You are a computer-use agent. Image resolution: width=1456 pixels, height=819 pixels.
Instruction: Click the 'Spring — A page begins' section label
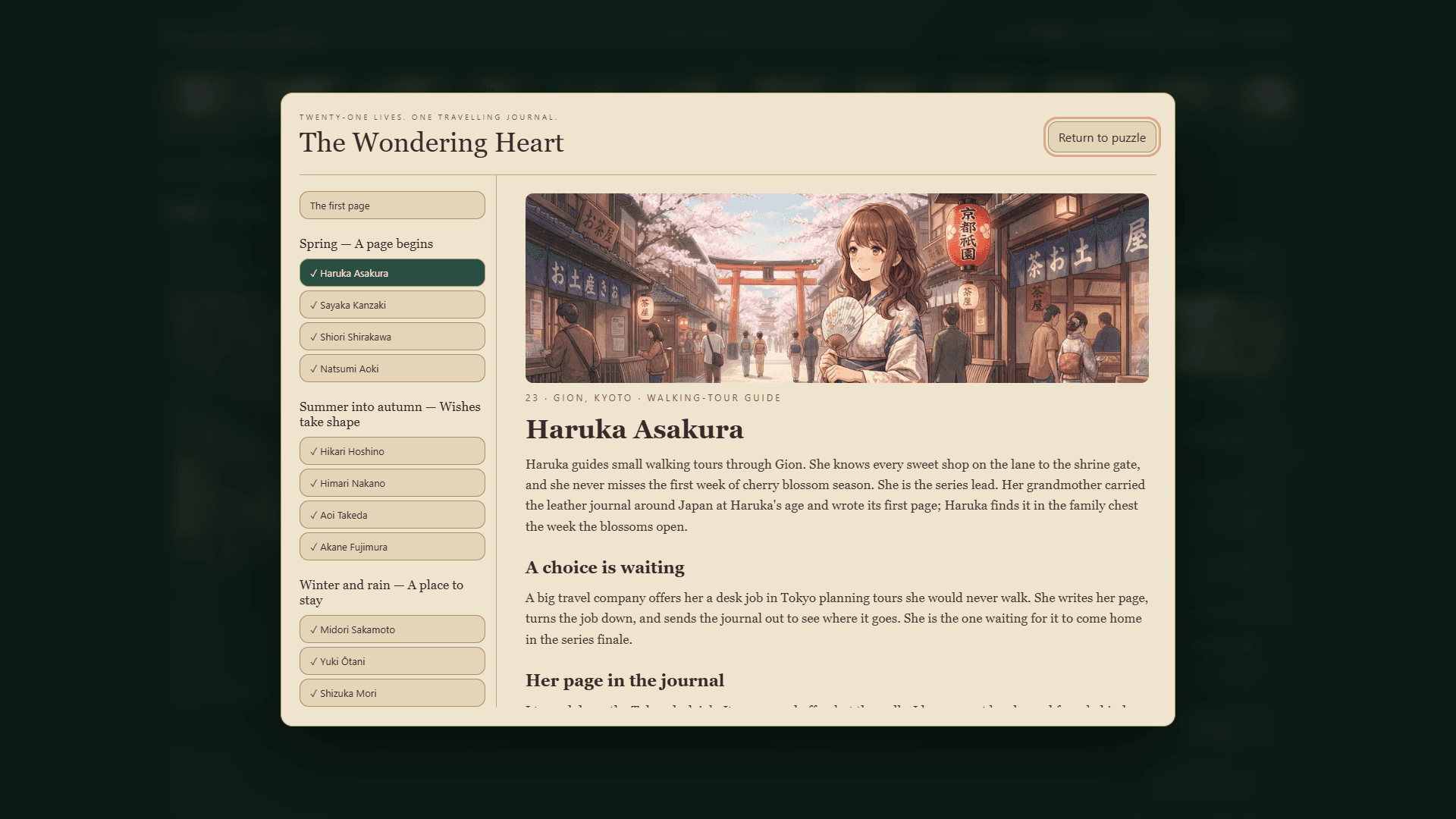click(x=366, y=243)
